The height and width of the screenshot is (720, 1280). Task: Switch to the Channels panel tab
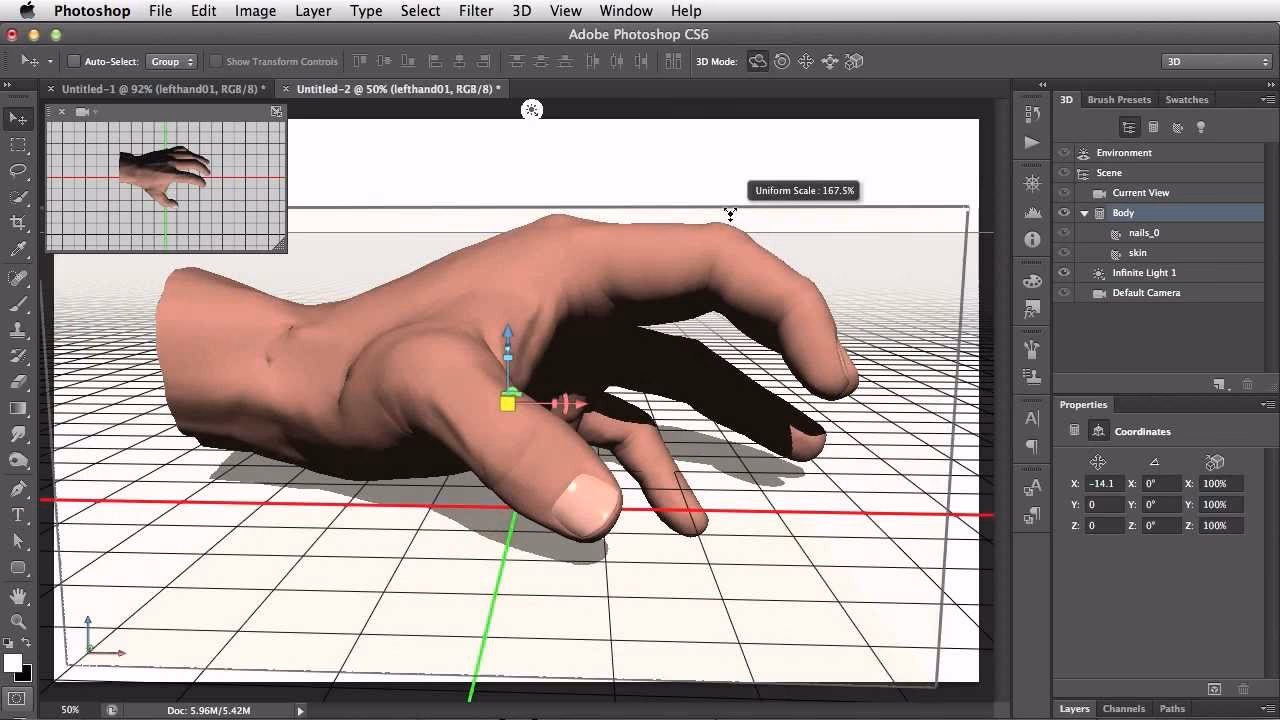point(1124,708)
